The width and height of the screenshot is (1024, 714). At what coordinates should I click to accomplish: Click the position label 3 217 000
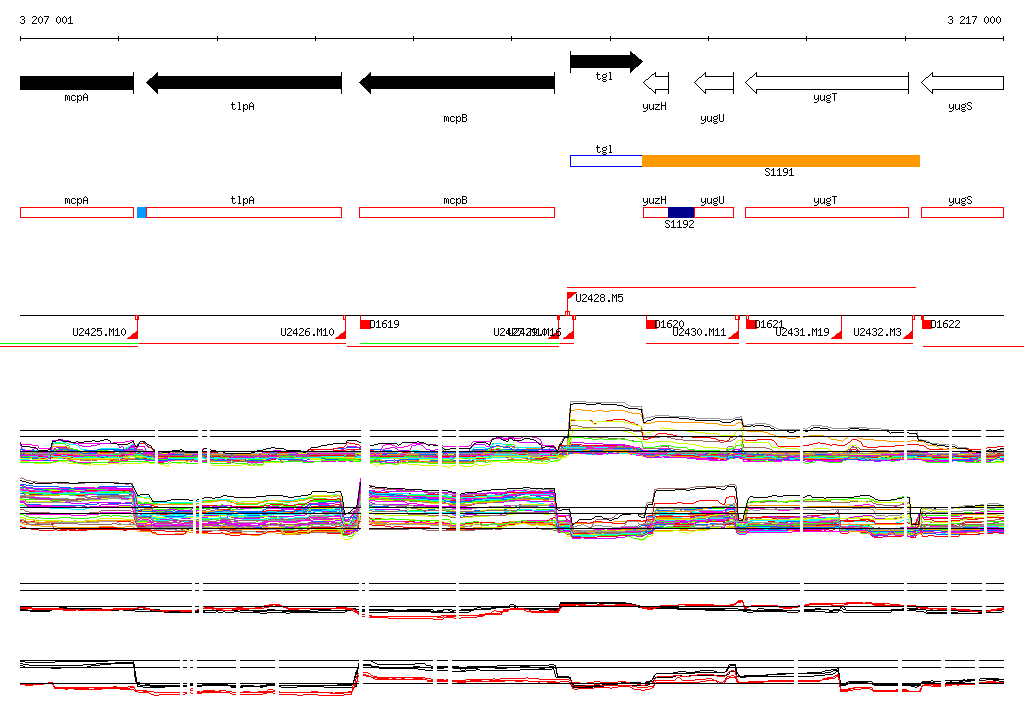click(974, 20)
